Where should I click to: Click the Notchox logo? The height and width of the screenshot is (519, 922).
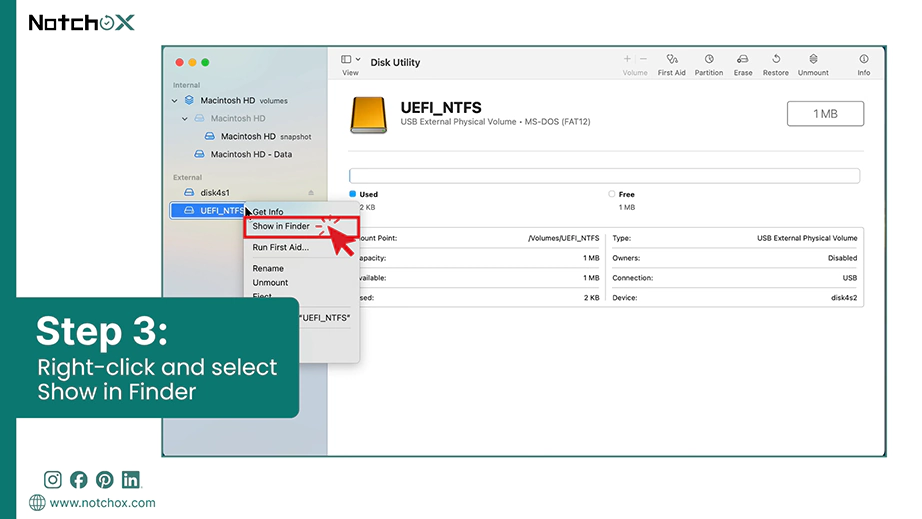pos(82,23)
